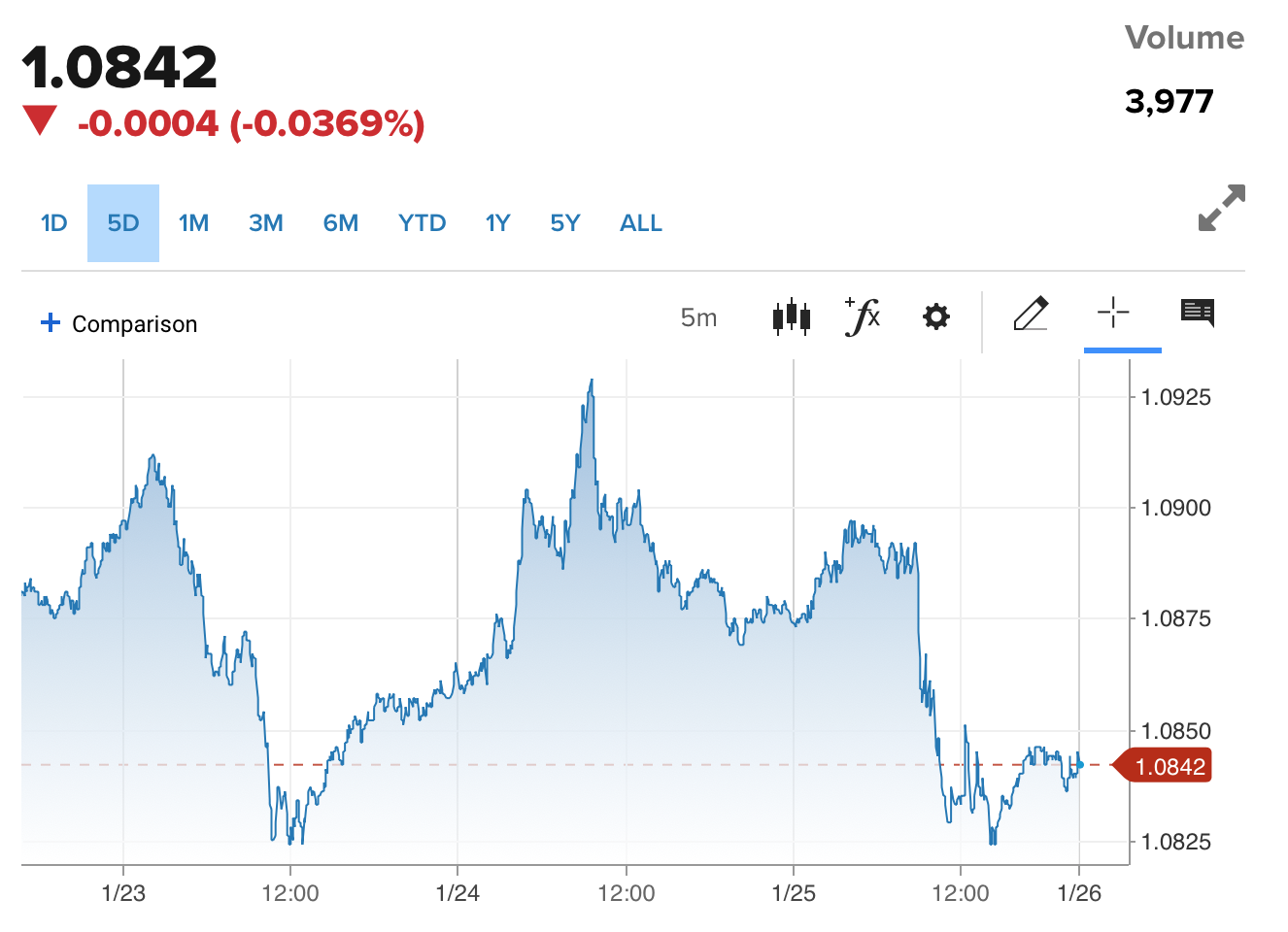Expand chart to full screen
Viewport: 1288px width, 932px height.
pyautogui.click(x=1221, y=208)
